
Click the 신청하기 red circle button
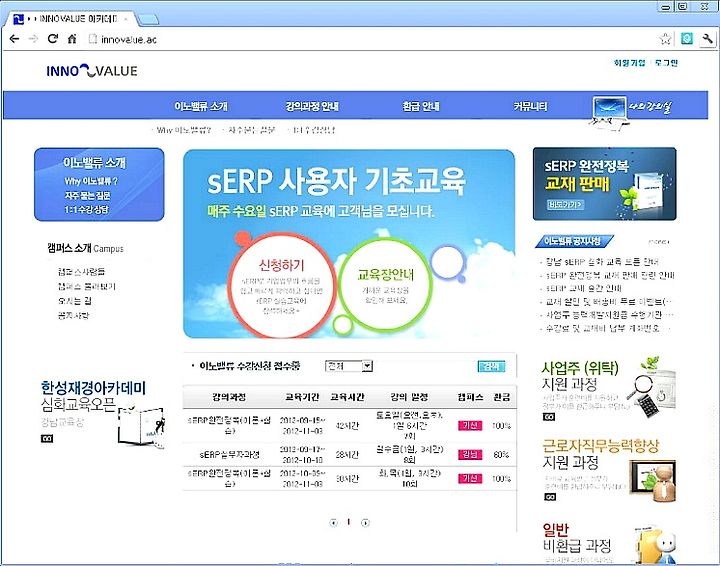coord(281,285)
